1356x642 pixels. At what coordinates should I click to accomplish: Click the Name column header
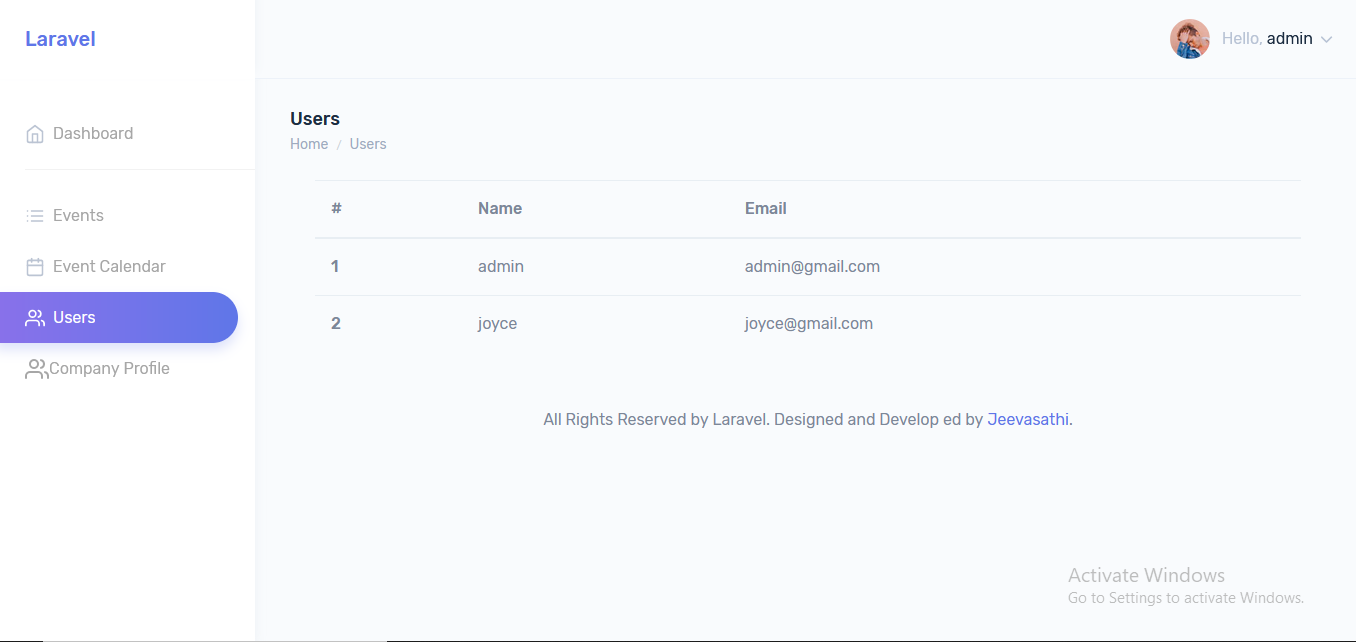pyautogui.click(x=500, y=209)
